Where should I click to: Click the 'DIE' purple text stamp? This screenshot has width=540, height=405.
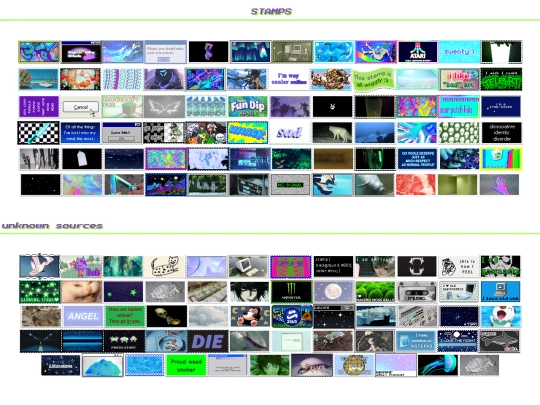[208, 341]
